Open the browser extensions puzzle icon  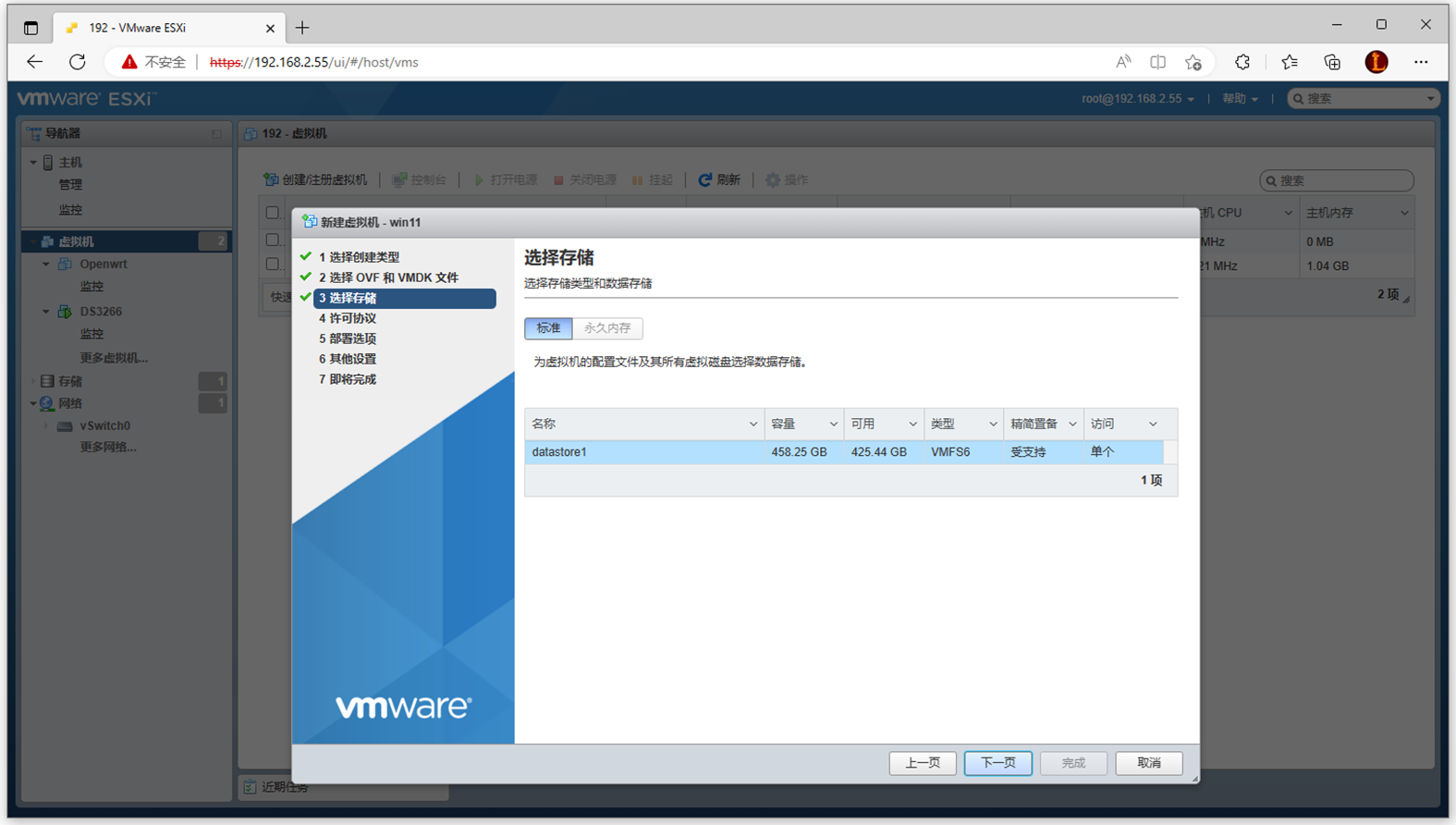tap(1242, 62)
